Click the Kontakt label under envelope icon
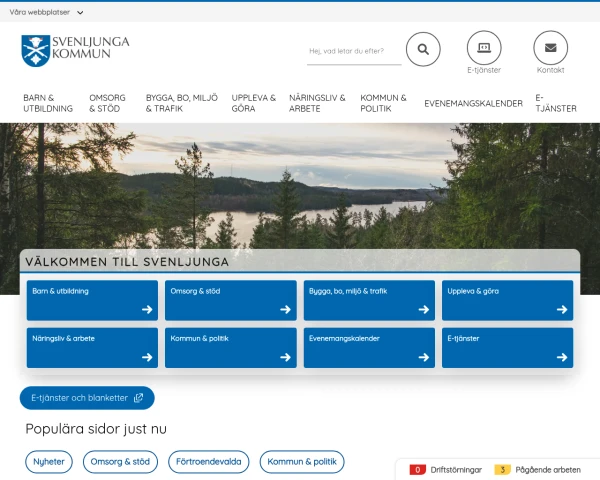Viewport: 600px width, 480px height. [551, 70]
